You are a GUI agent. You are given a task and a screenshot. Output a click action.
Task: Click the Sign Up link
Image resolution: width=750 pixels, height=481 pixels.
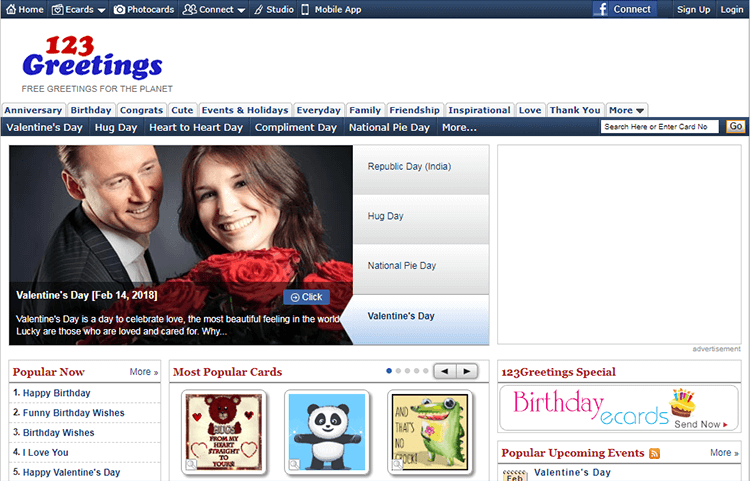pos(693,10)
